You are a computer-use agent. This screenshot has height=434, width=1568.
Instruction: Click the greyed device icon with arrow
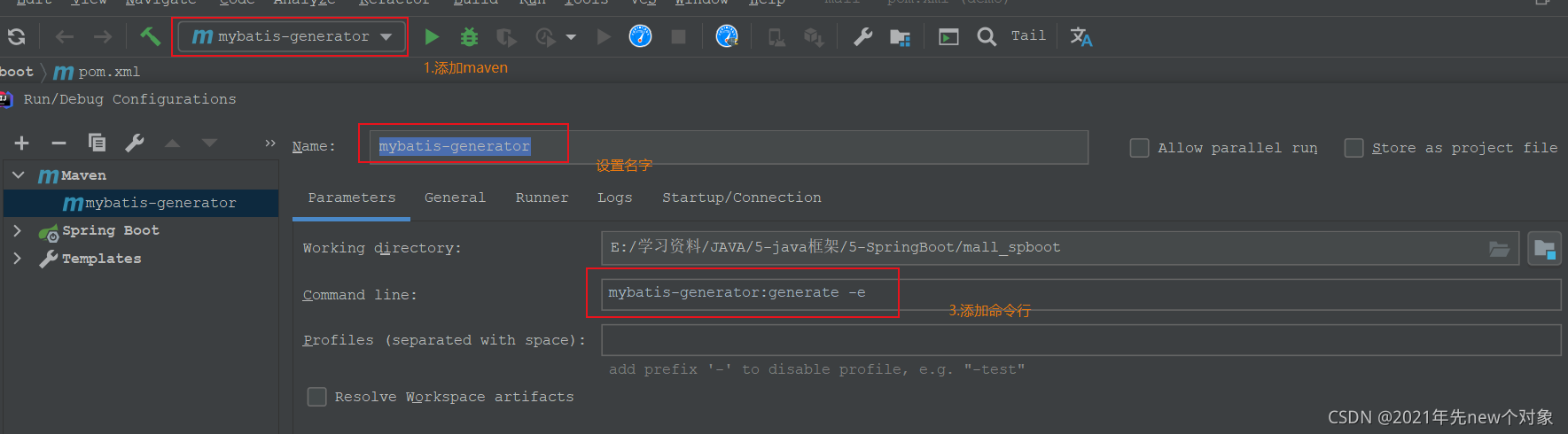coord(776,37)
